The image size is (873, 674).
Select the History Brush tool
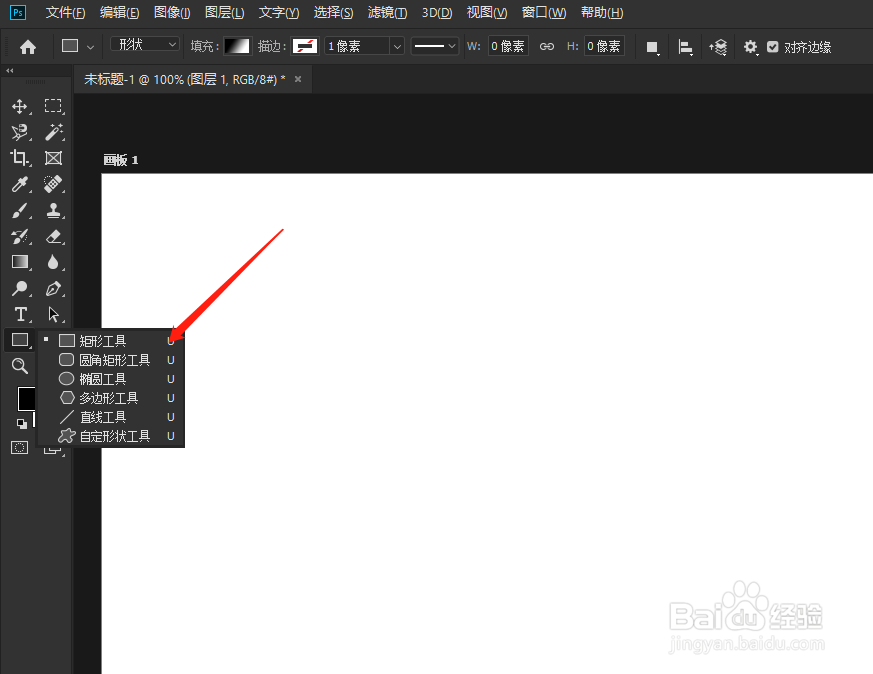click(20, 237)
